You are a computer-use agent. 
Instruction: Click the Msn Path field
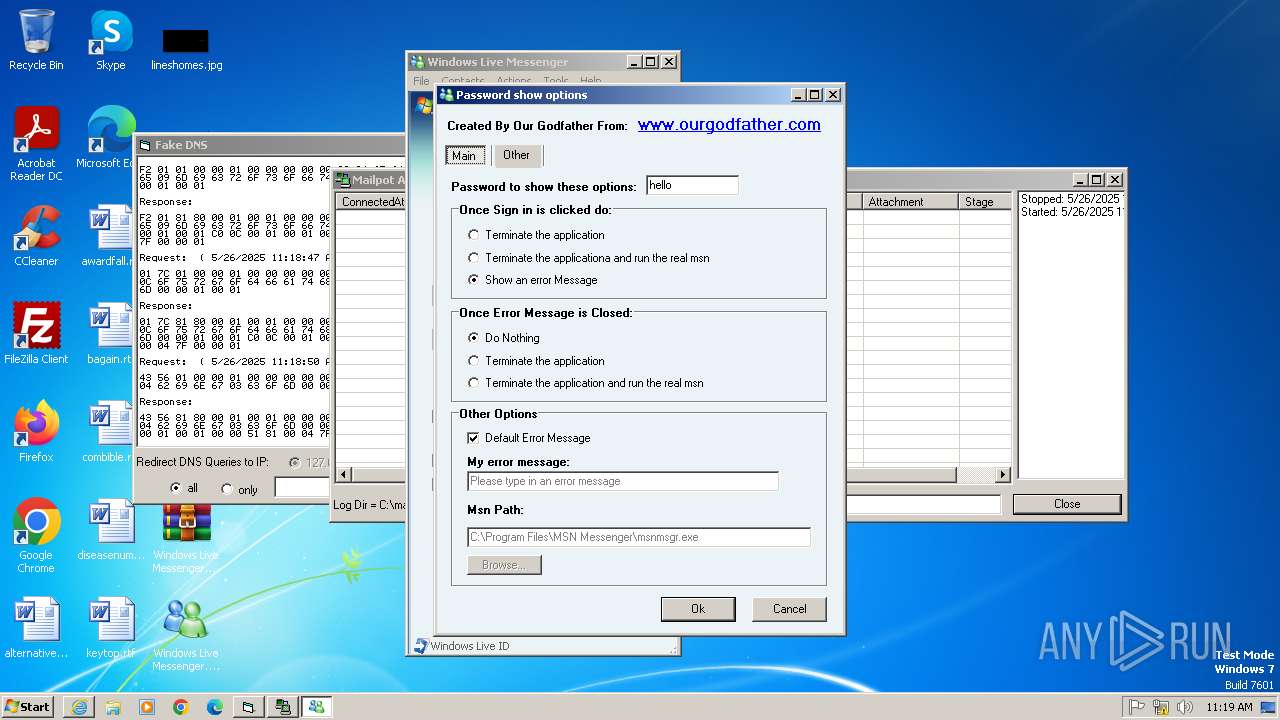[x=638, y=537]
